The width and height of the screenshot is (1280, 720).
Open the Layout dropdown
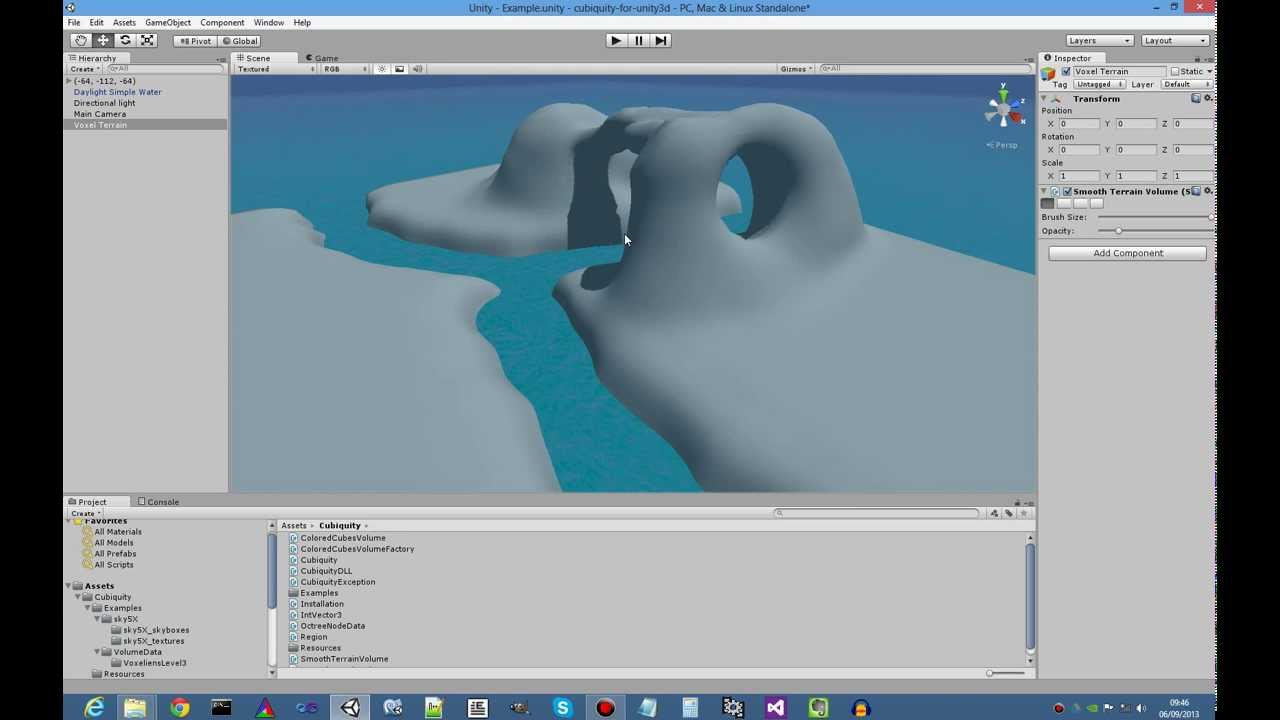click(x=1174, y=40)
